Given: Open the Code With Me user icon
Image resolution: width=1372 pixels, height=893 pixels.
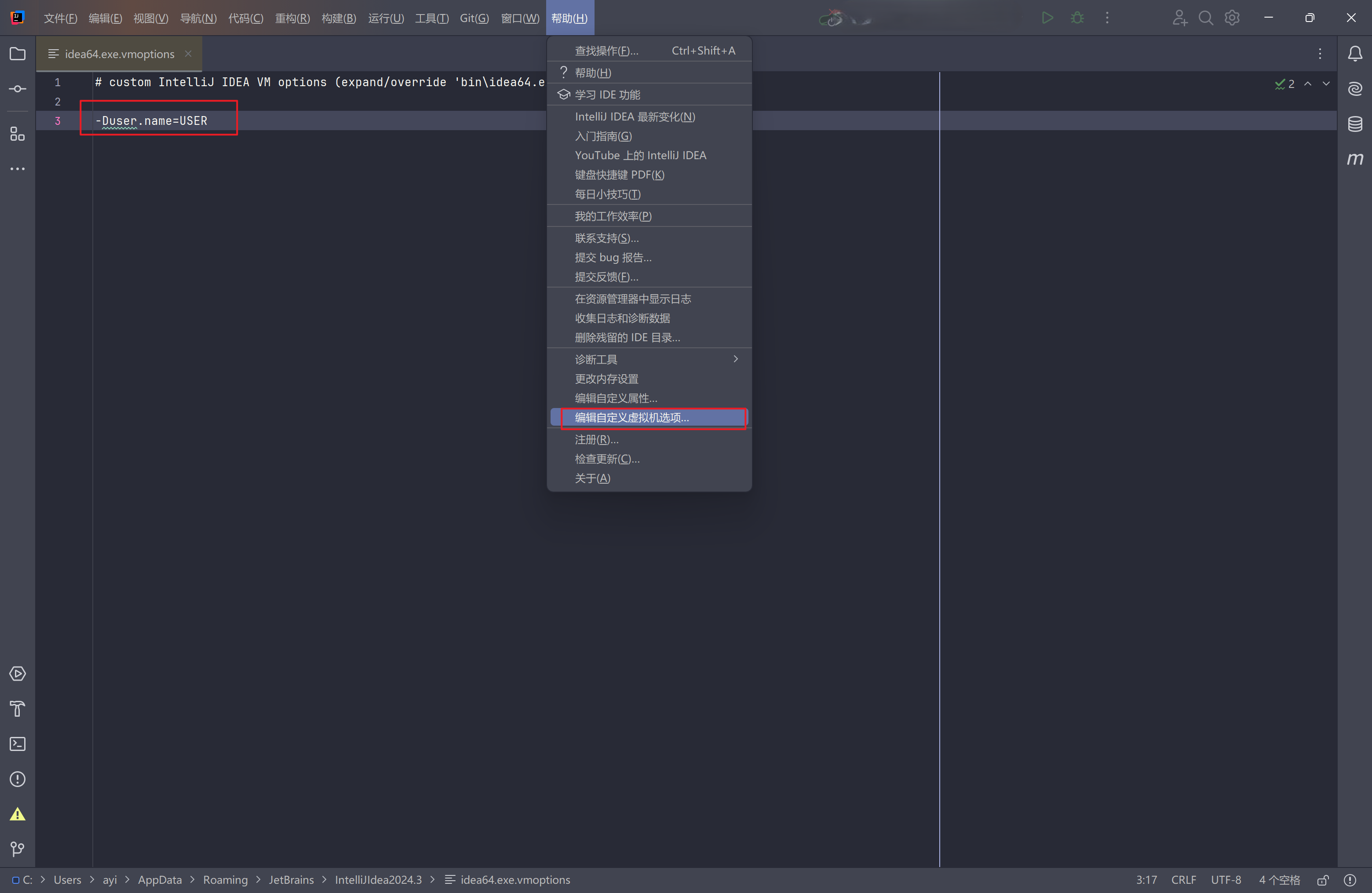Looking at the screenshot, I should (x=1179, y=18).
